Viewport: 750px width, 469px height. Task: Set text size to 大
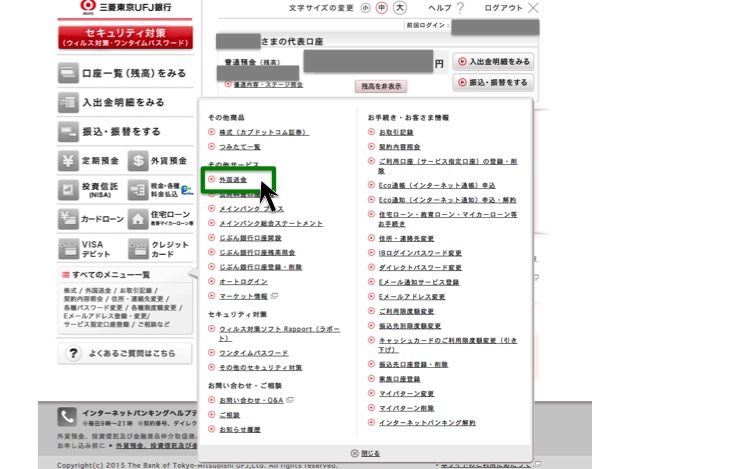point(400,8)
